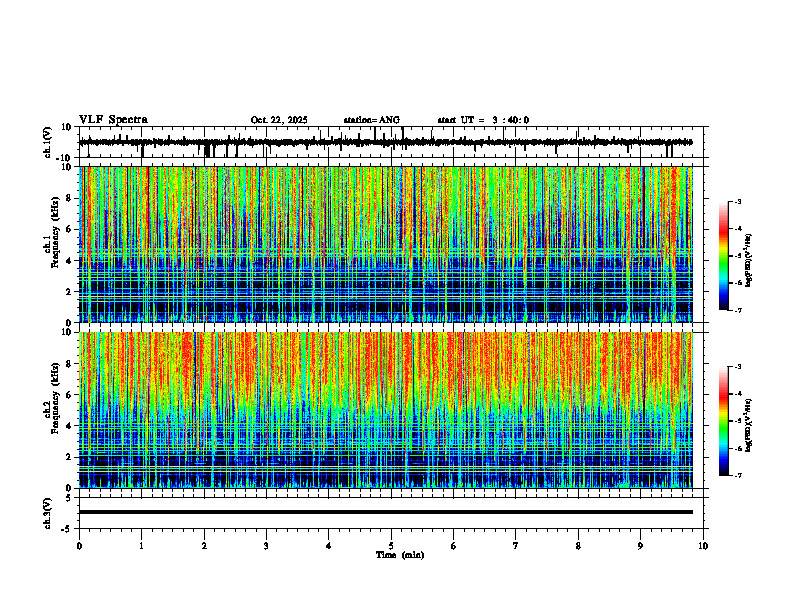Click the ch.1 spectrogram color scale bar
The width and height of the screenshot is (792, 612).
724,256
